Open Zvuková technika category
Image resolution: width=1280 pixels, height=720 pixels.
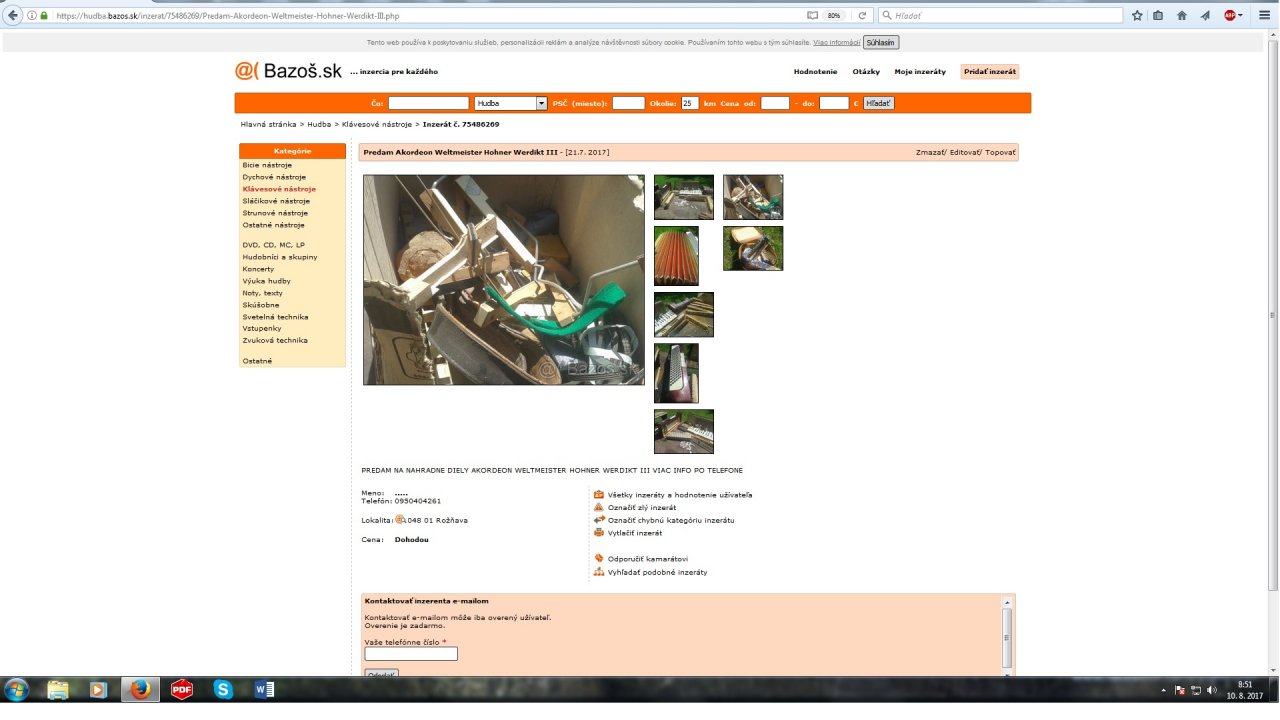(x=274, y=340)
